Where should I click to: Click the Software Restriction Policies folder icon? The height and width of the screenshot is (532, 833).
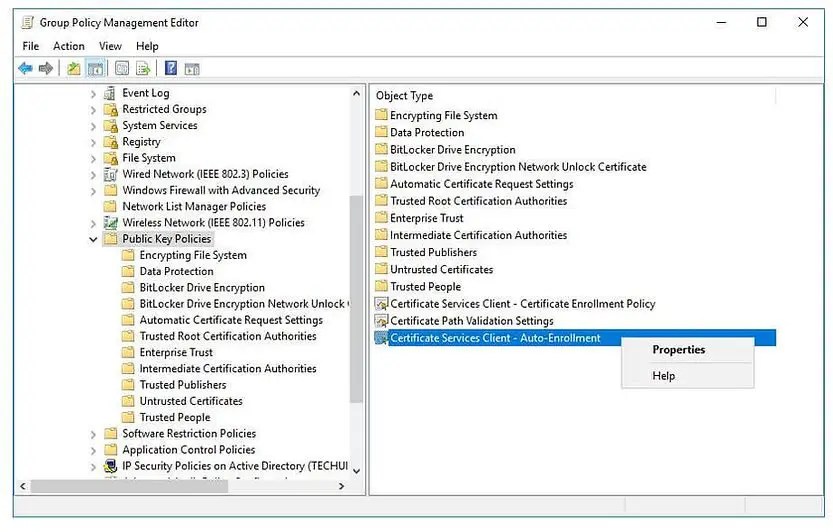[110, 434]
